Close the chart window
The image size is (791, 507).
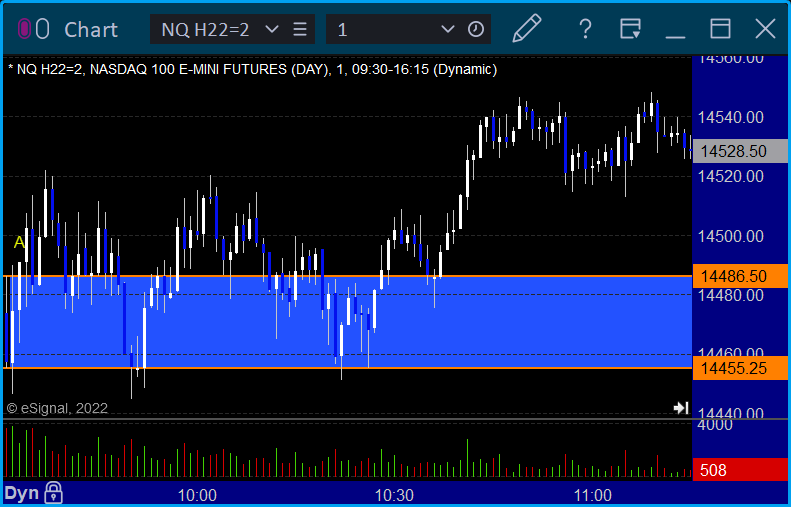[x=765, y=29]
